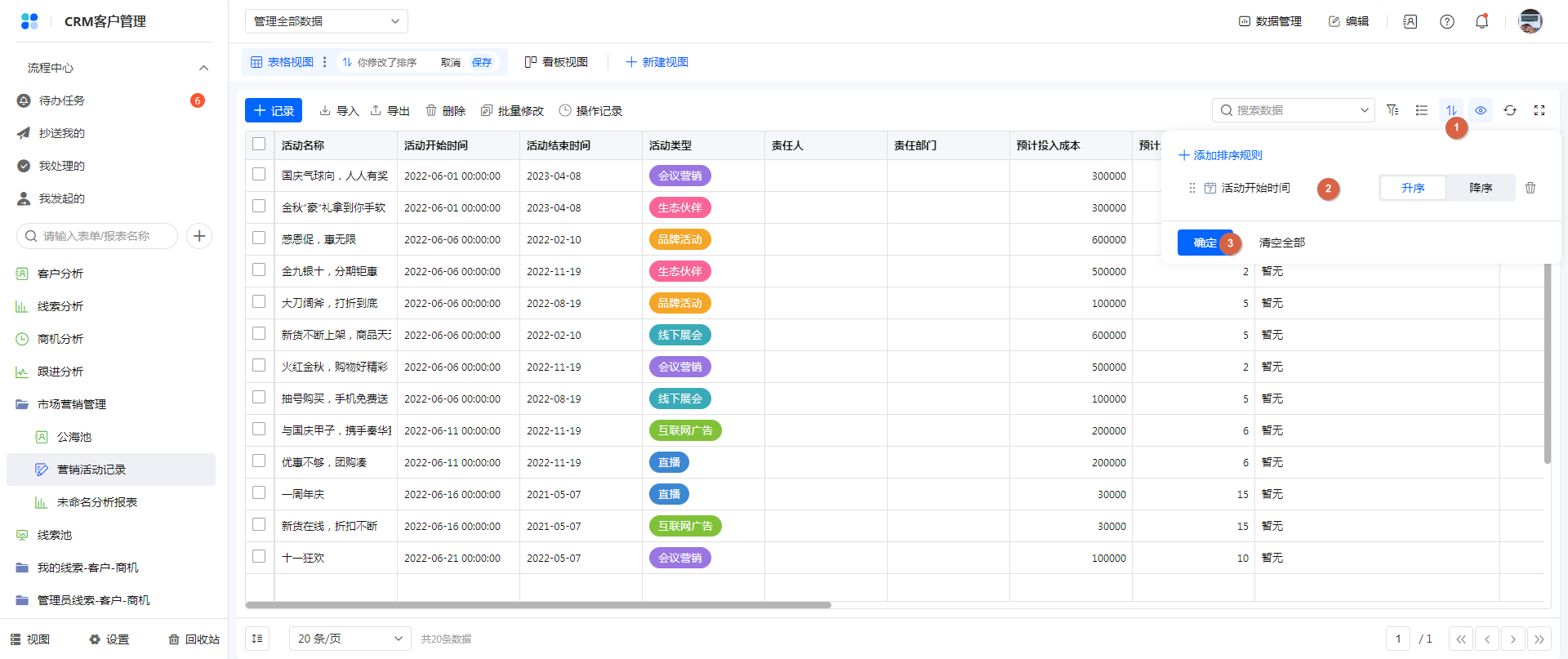Click the refresh icon in toolbar
The height and width of the screenshot is (659, 1568).
(1510, 110)
